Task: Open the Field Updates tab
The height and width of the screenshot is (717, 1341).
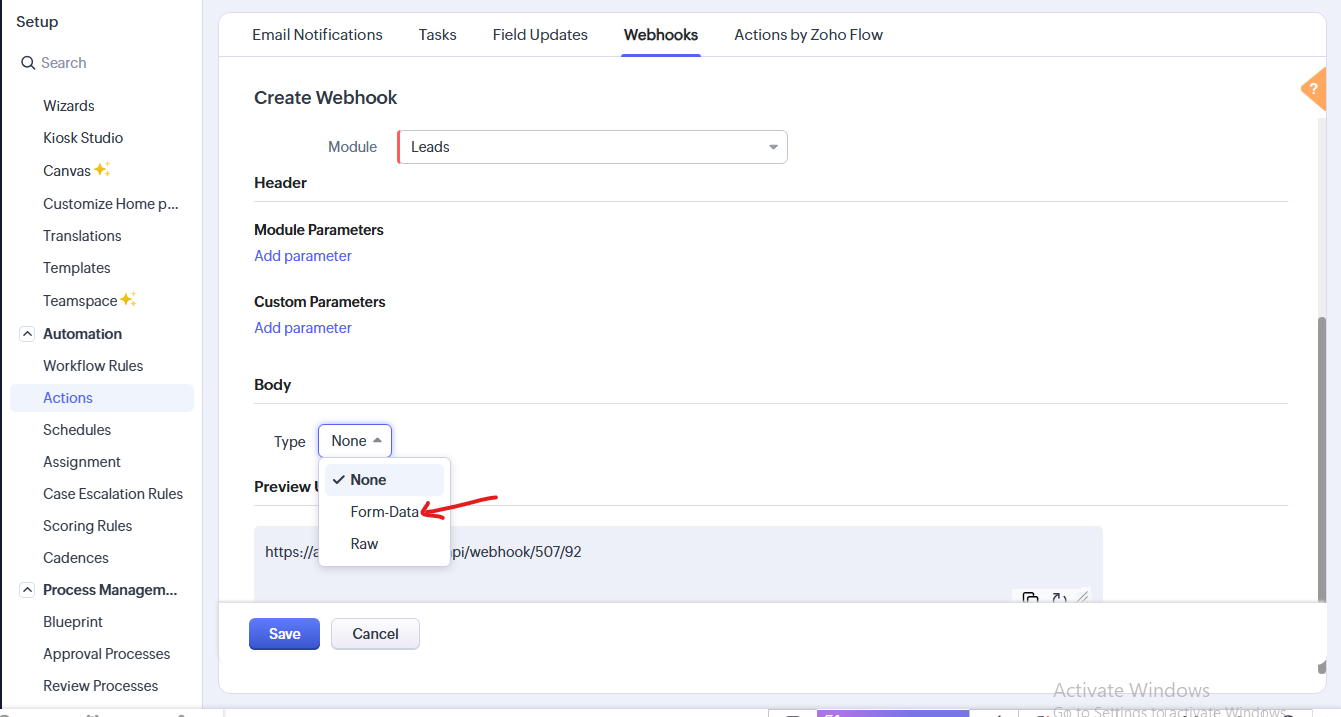Action: tap(540, 35)
